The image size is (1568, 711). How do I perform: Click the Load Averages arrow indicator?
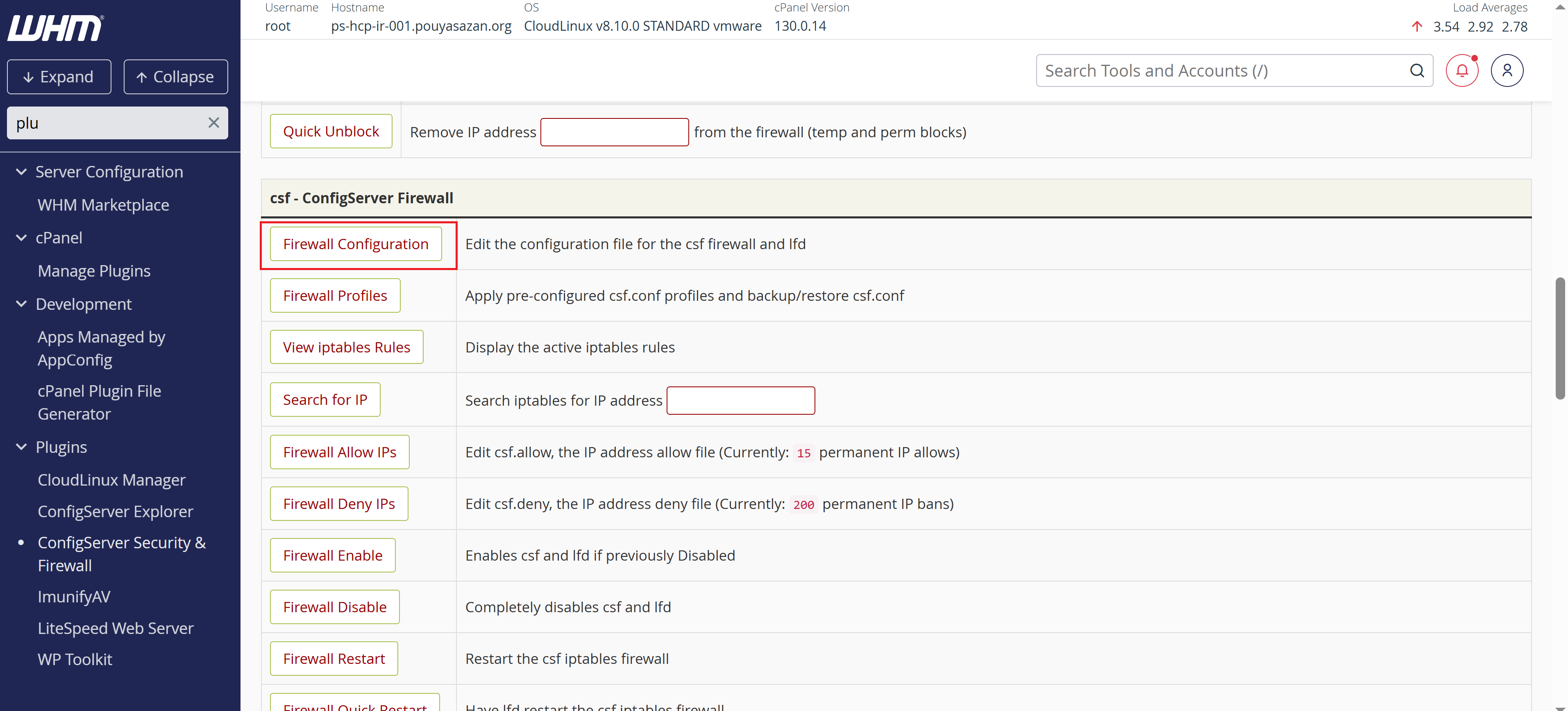1418,26
